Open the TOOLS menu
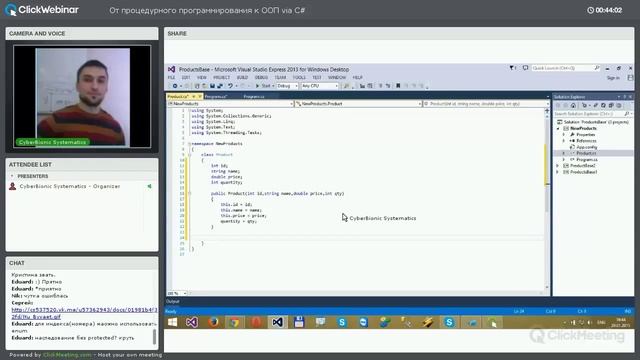The width and height of the screenshot is (640, 360). pos(299,78)
